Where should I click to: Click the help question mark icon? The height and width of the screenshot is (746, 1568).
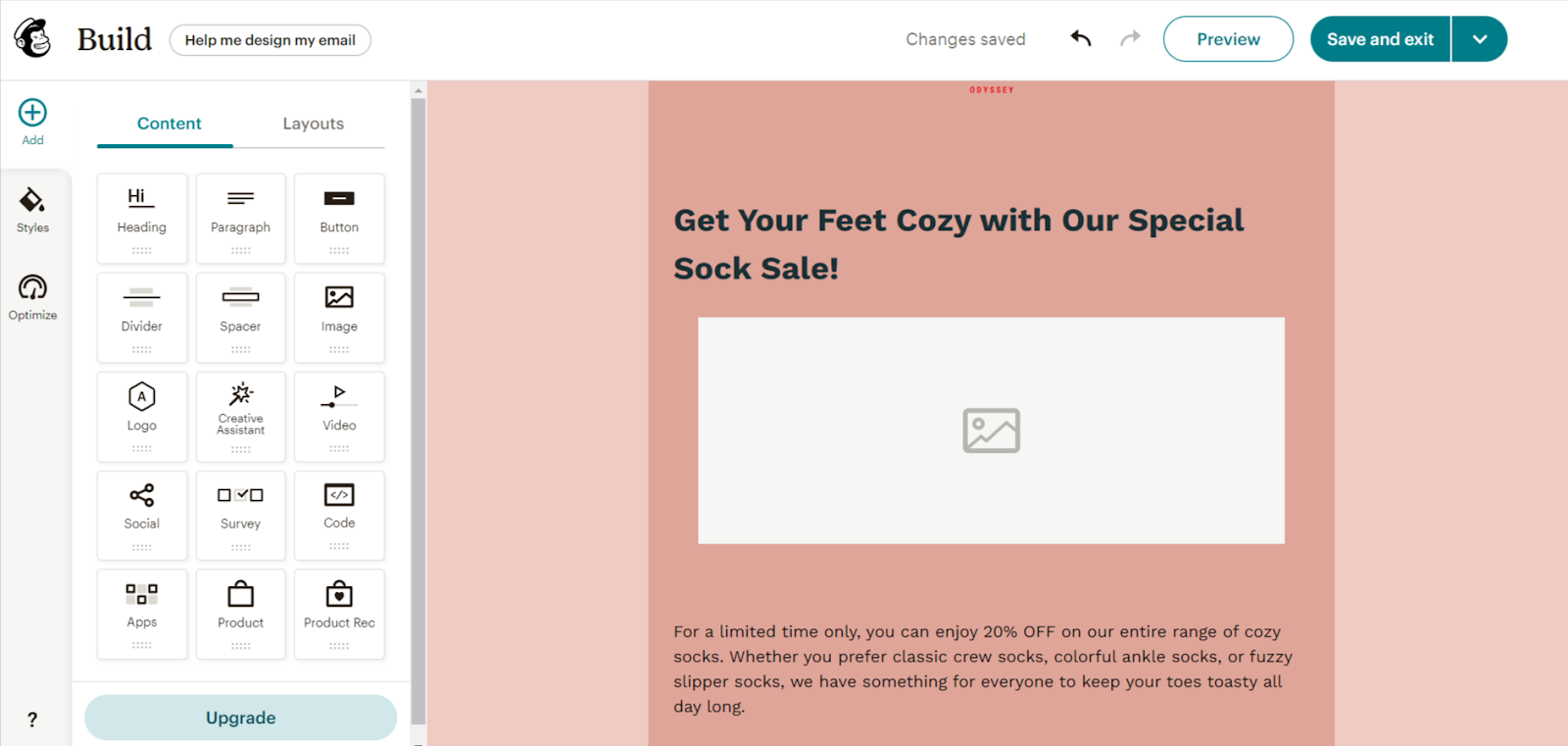[32, 720]
